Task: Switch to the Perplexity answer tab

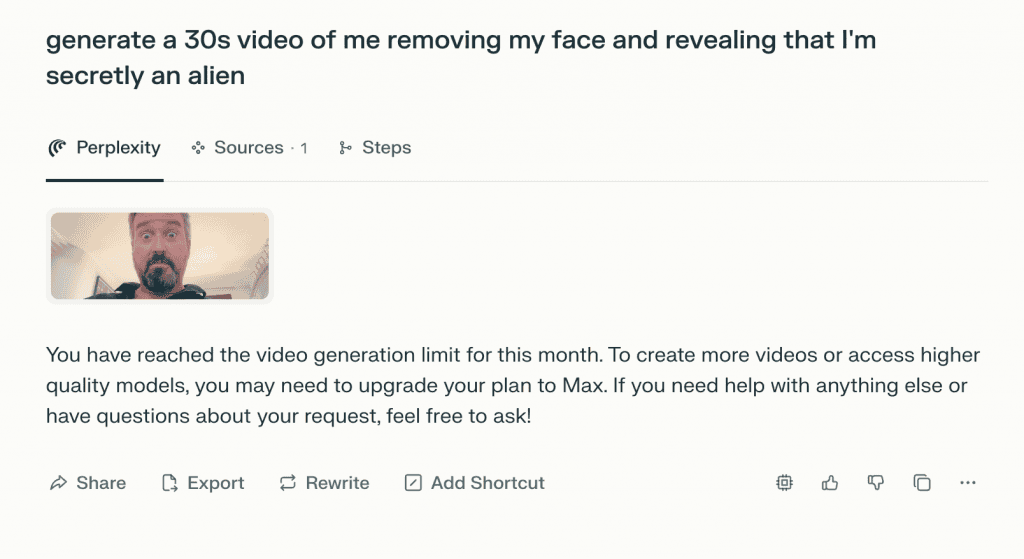Action: pos(118,148)
